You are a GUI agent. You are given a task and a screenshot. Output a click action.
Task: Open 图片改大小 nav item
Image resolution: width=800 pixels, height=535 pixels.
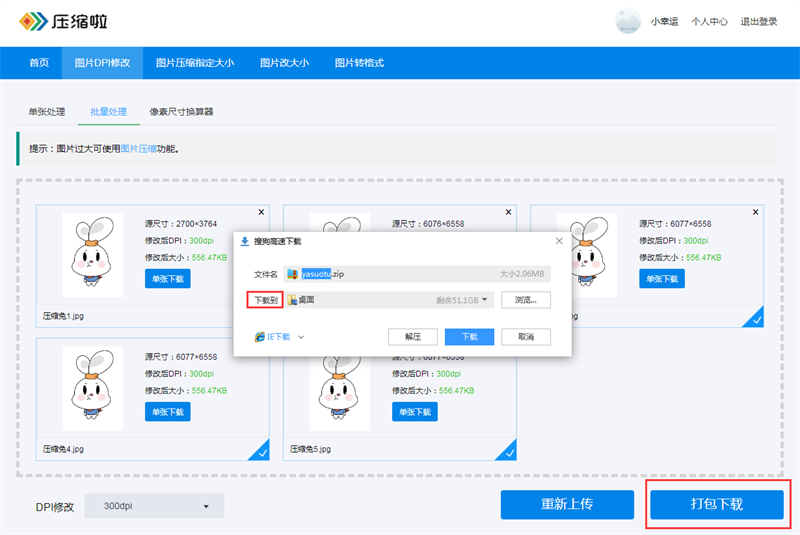(x=284, y=63)
